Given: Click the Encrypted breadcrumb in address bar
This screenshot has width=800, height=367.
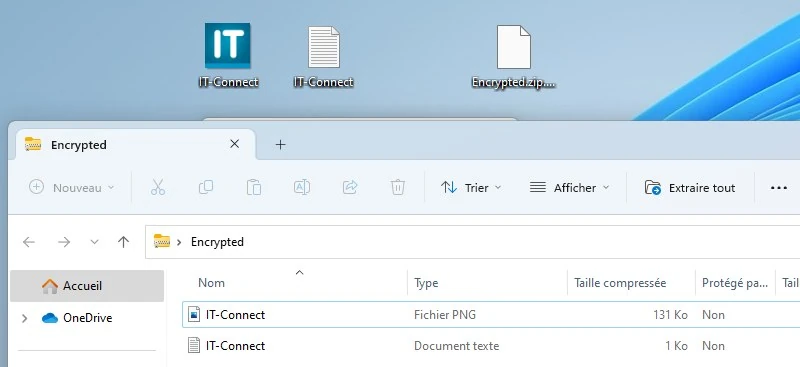Looking at the screenshot, I should point(217,241).
